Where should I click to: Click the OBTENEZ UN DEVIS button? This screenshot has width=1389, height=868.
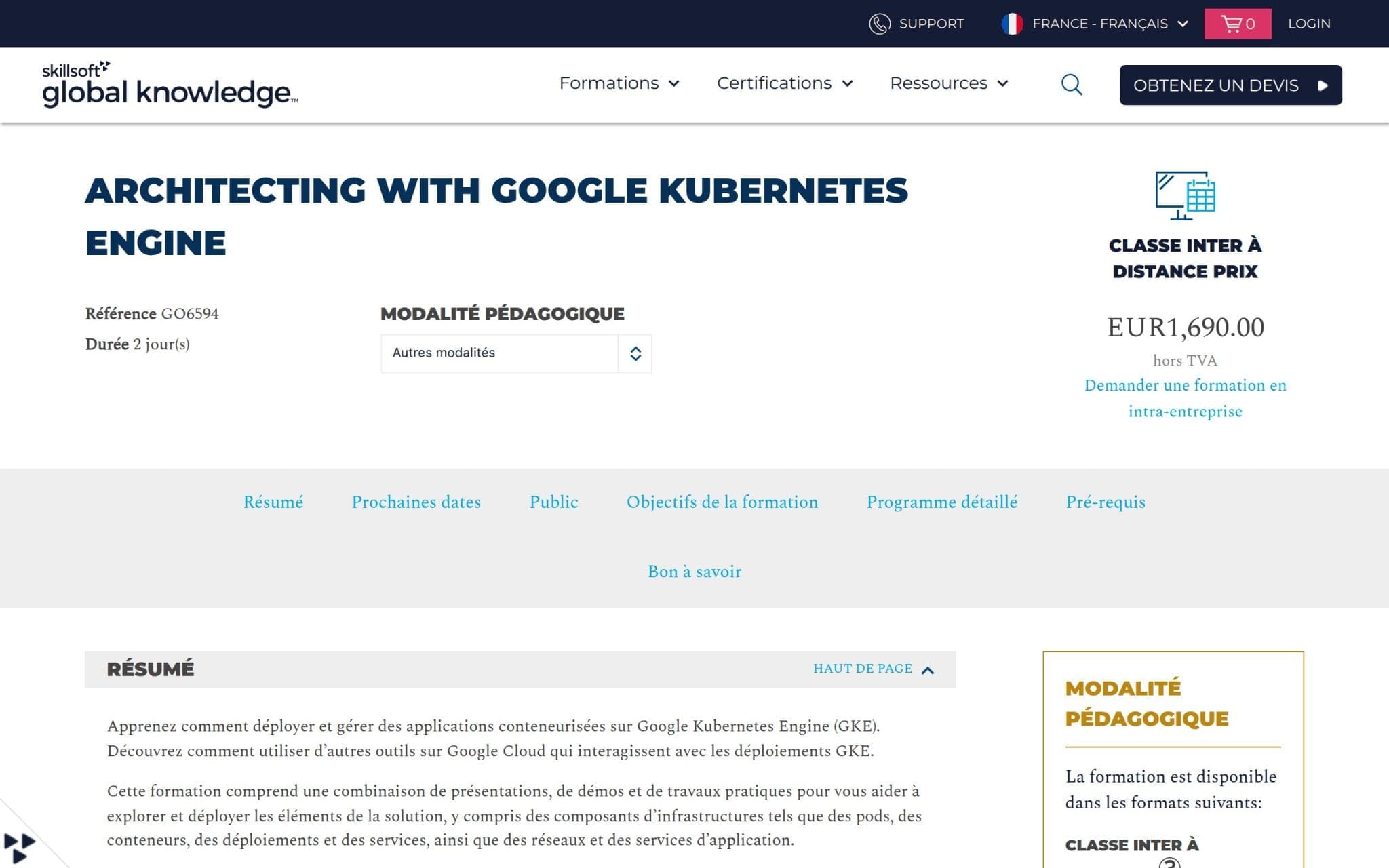click(x=1230, y=85)
